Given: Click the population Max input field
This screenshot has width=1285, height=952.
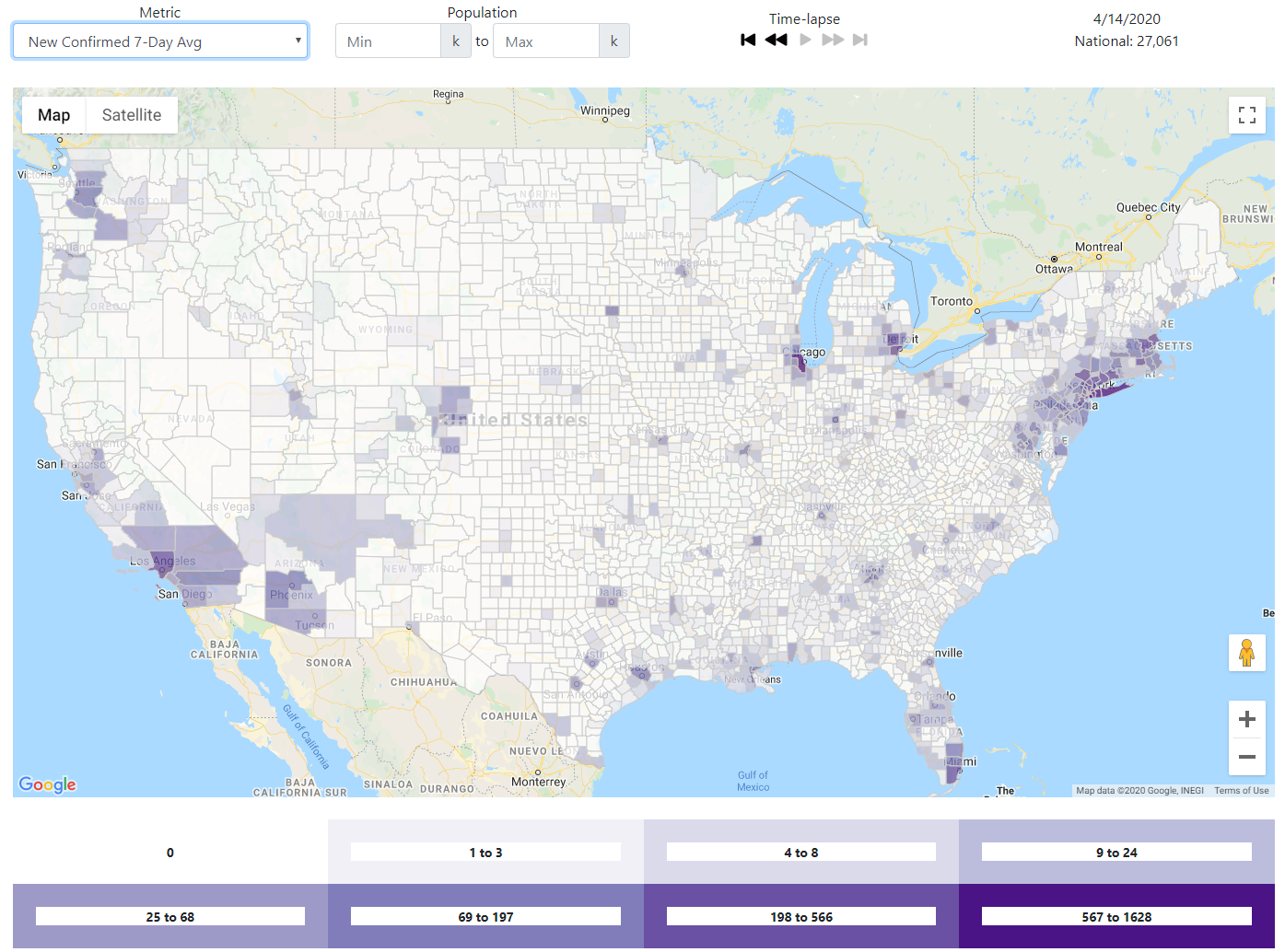Looking at the screenshot, I should (x=546, y=41).
